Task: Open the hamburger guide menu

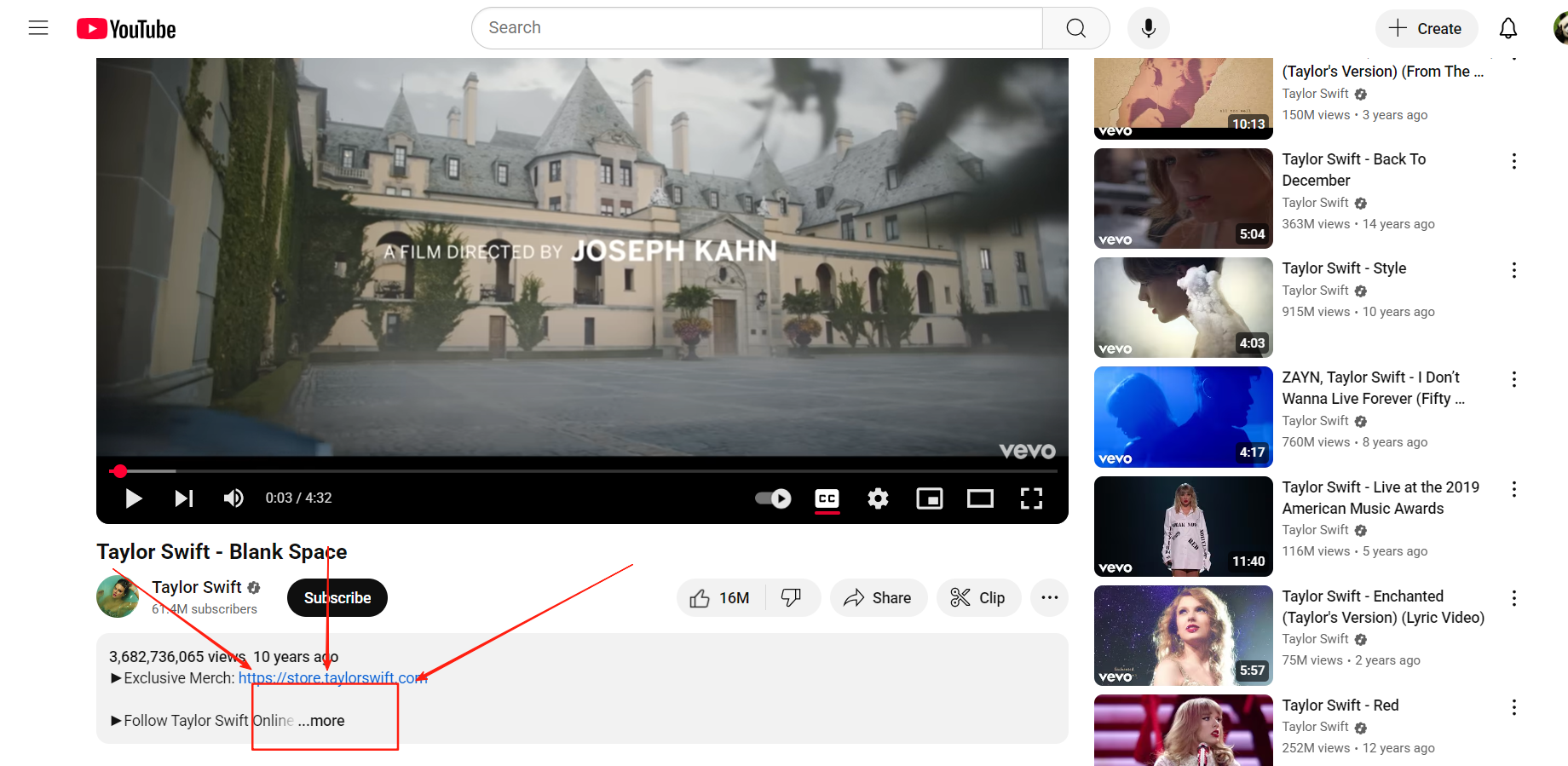Action: click(38, 28)
